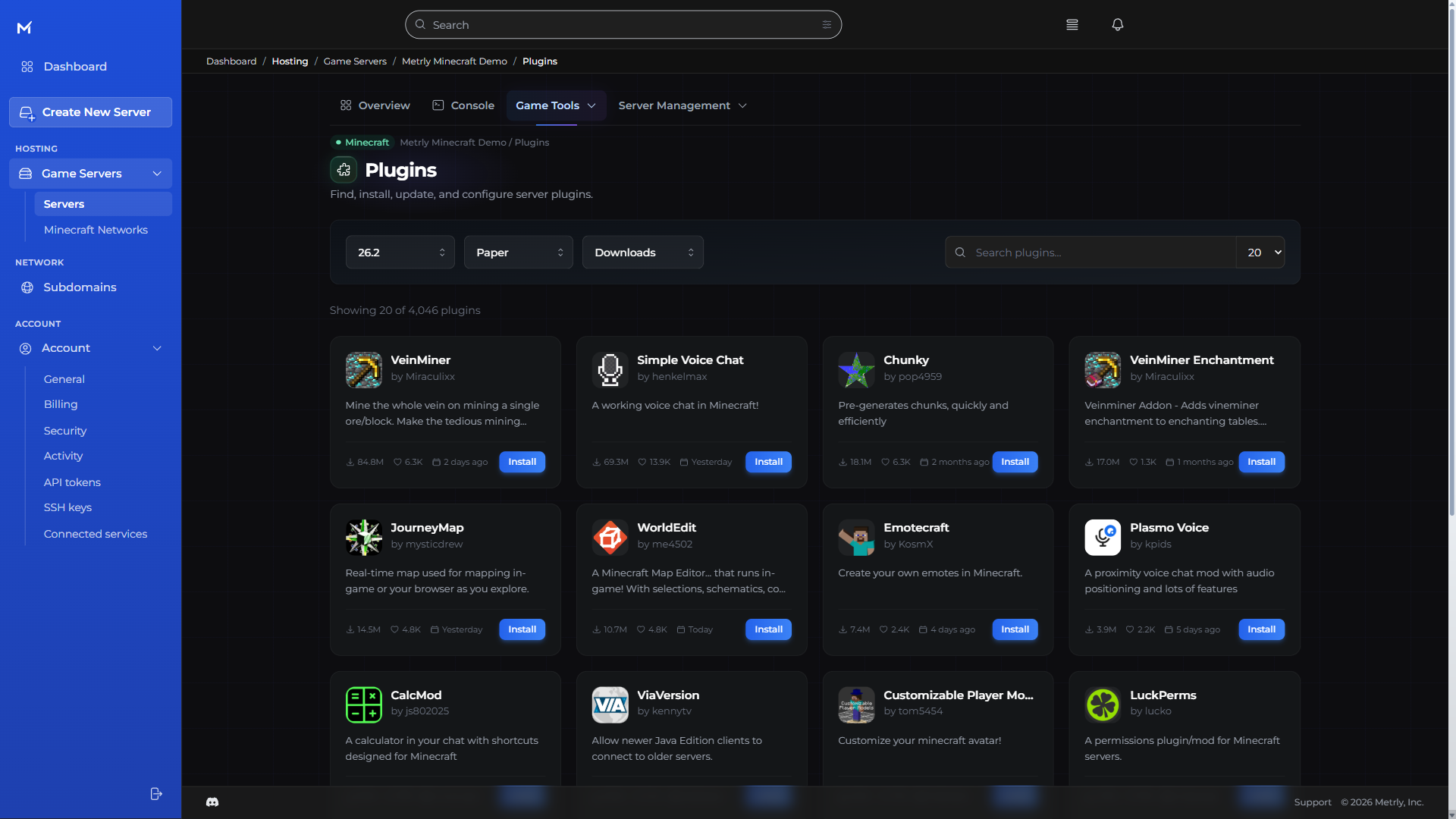Open search filter options icon
Screen dimensions: 1456x819
click(827, 25)
